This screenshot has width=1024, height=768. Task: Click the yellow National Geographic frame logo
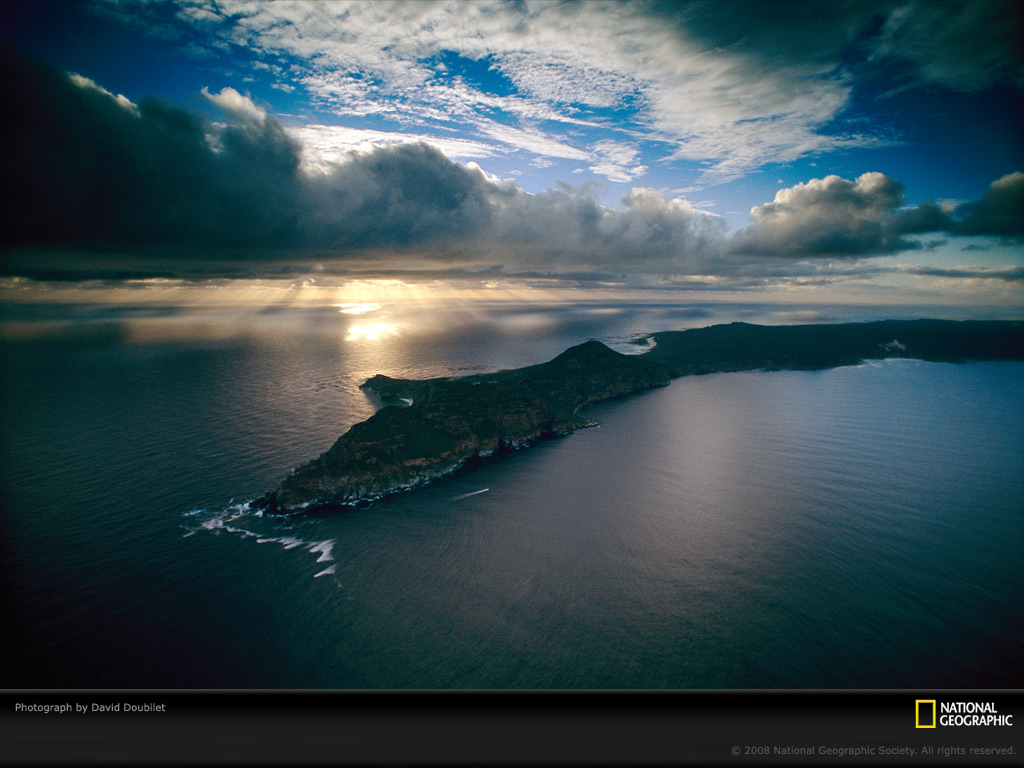coord(925,713)
